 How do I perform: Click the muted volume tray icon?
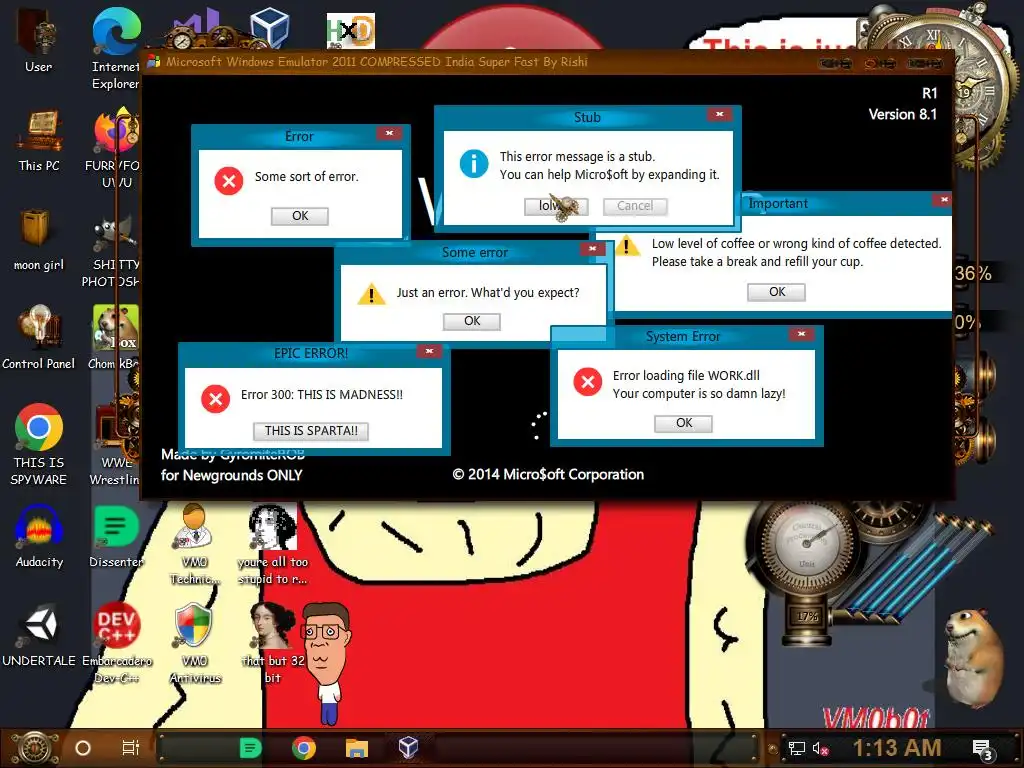pos(821,748)
